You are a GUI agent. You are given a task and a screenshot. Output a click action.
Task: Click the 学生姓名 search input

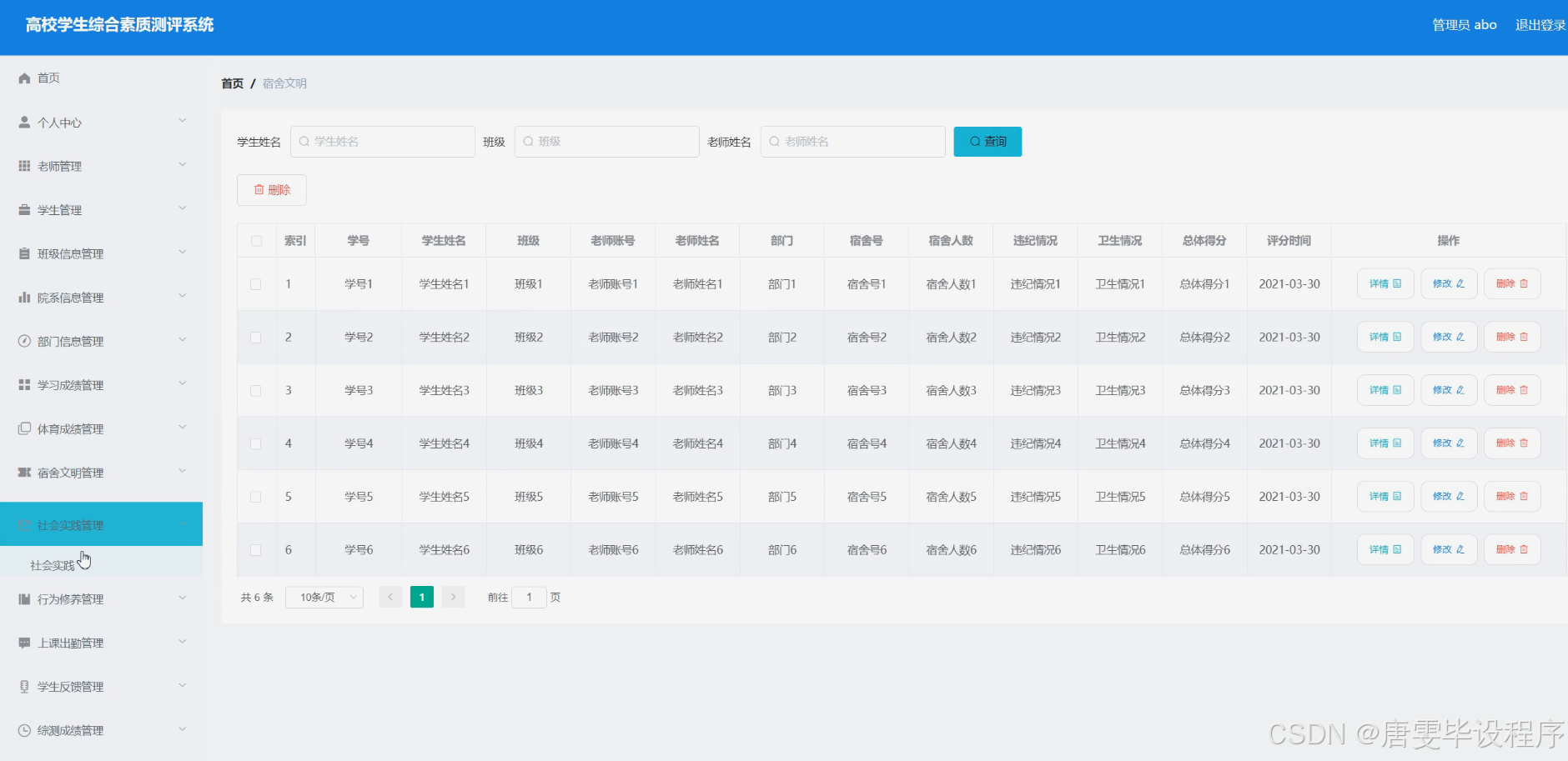tap(383, 142)
